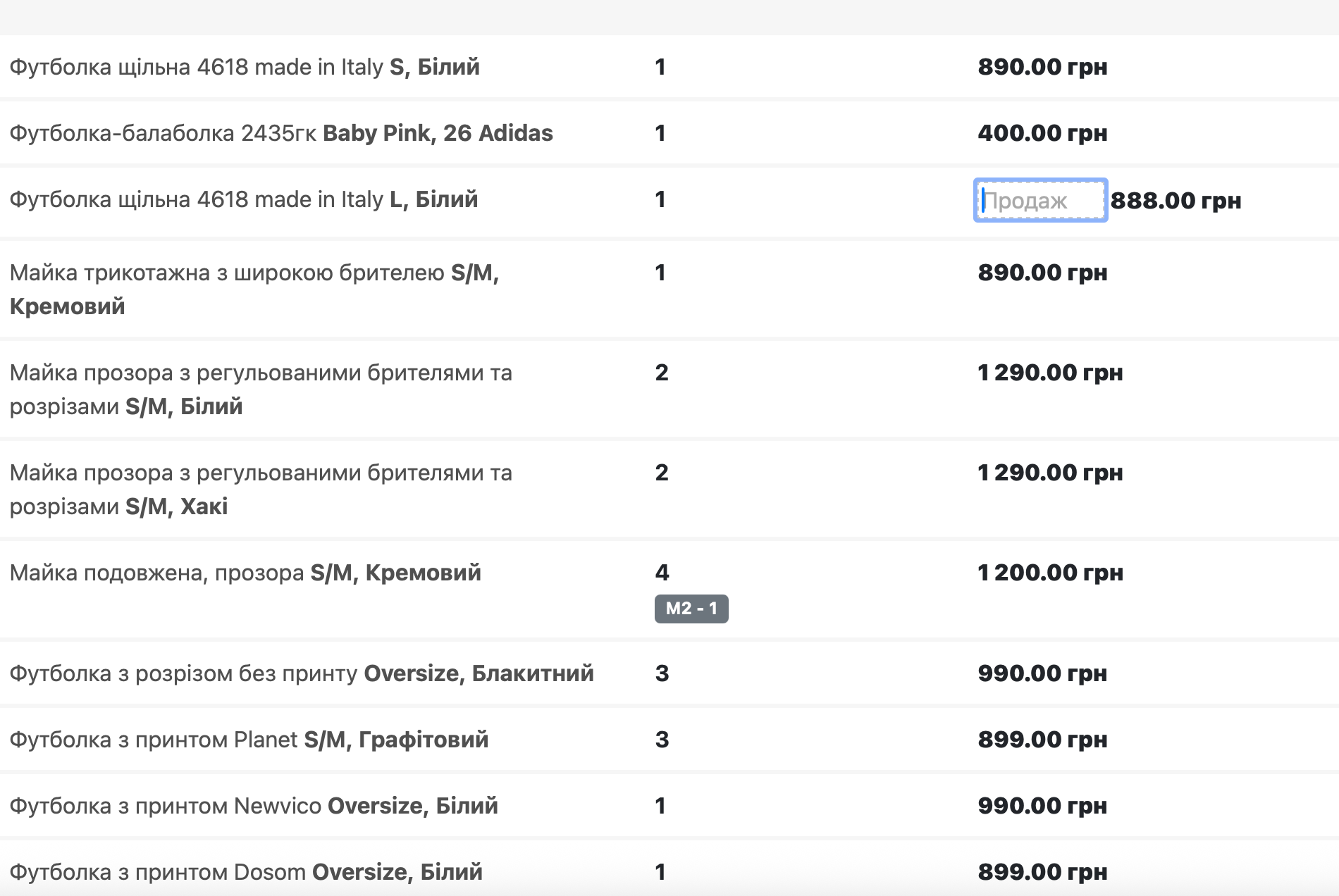The width and height of the screenshot is (1339, 896).
Task: Click quantity 2 for Майка прозора Хакі
Action: [661, 473]
